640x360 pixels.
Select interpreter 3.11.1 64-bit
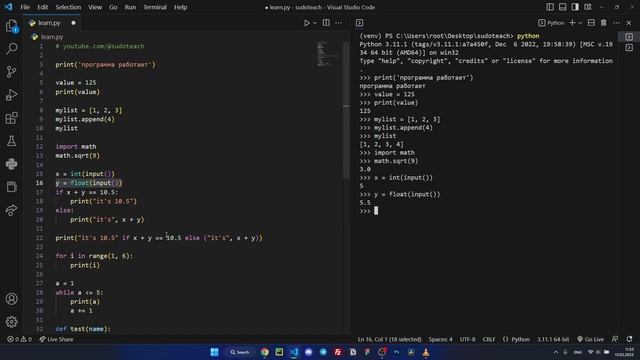click(x=553, y=339)
